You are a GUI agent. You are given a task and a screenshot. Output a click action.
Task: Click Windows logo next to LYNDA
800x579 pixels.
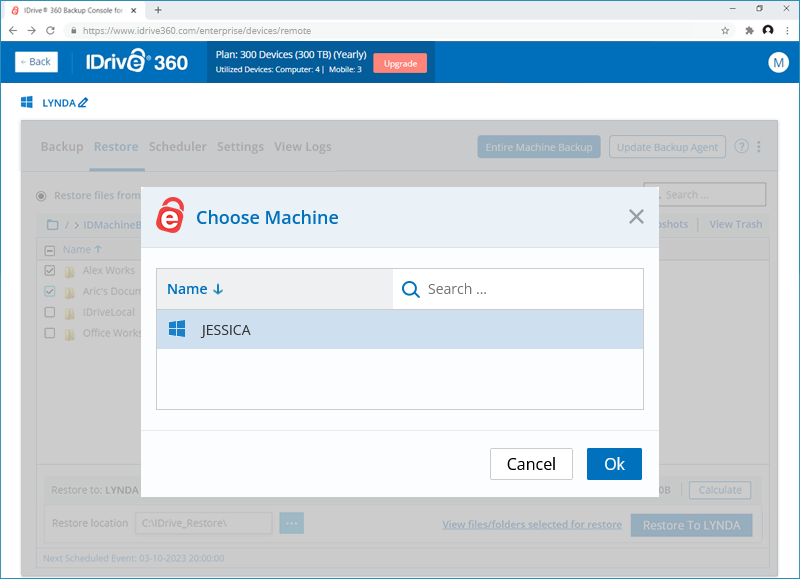(x=27, y=102)
